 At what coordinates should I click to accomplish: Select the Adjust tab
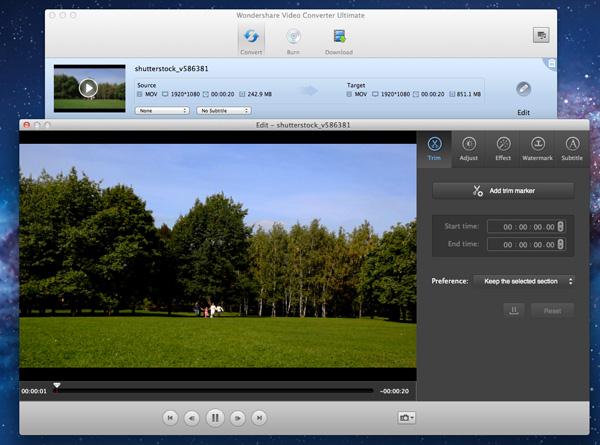coord(469,149)
